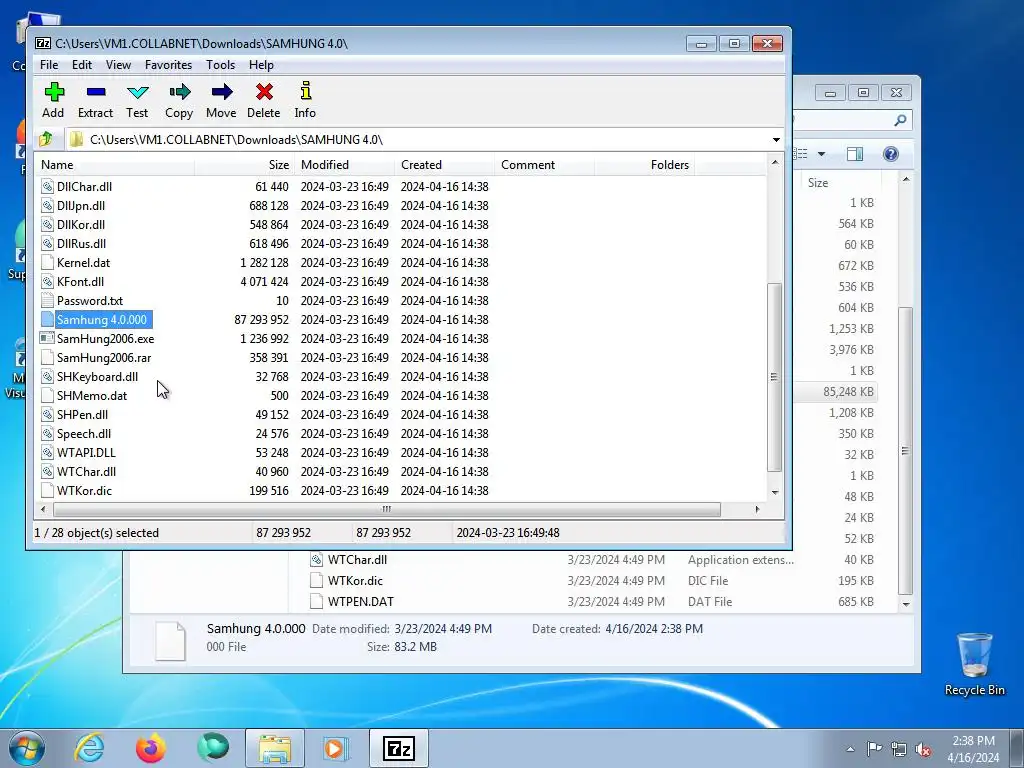Screen dimensions: 1024x768
Task: Click the Explorer help question mark icon
Action: [891, 154]
